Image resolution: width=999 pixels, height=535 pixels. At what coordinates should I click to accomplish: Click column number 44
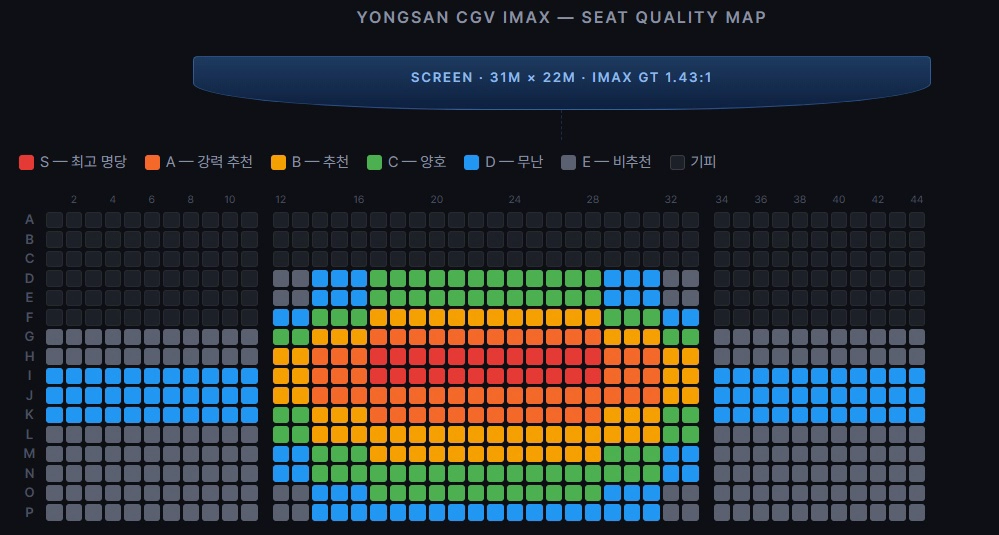click(x=917, y=199)
